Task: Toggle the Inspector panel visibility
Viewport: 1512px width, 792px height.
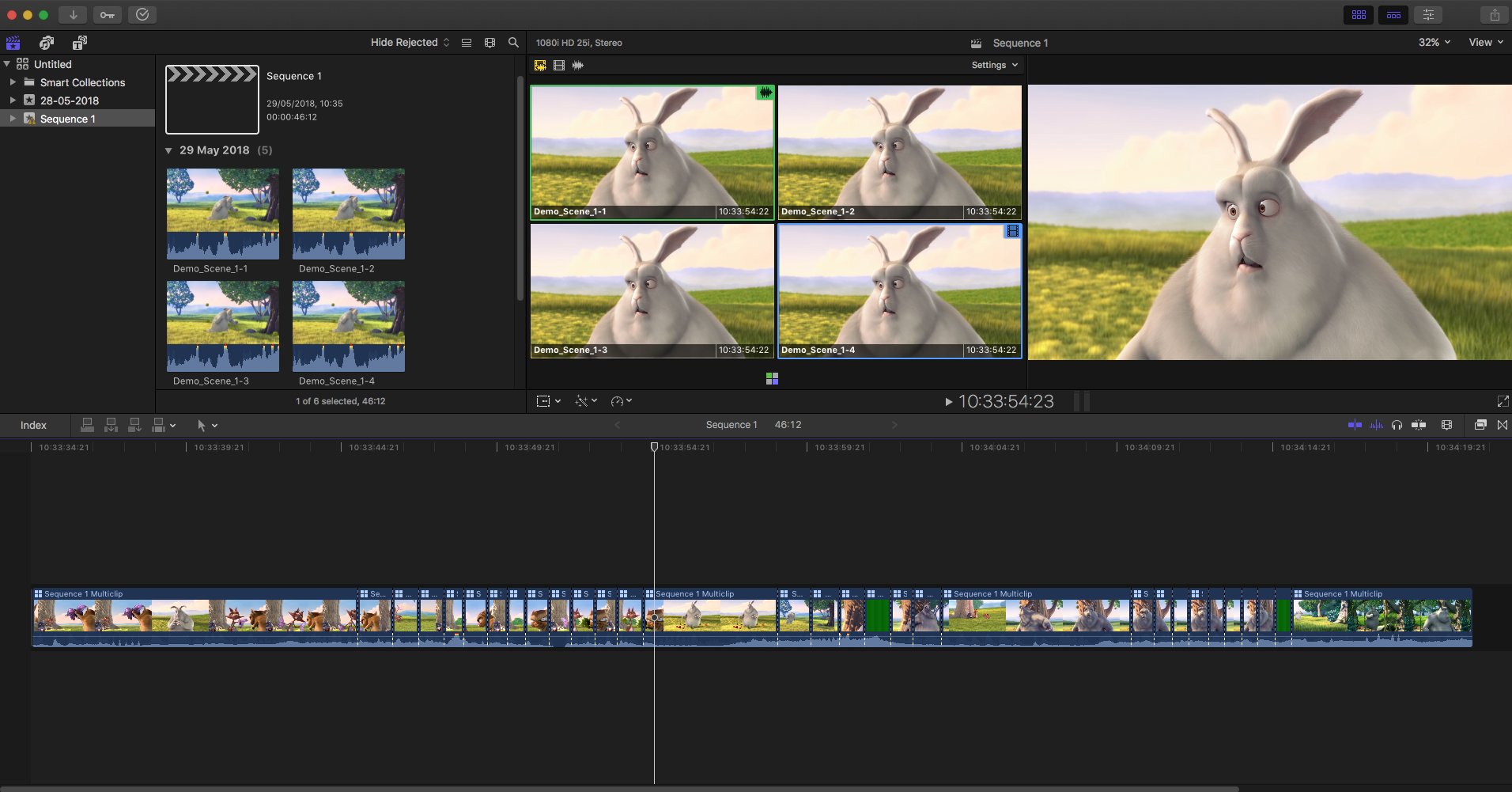Action: 1428,15
